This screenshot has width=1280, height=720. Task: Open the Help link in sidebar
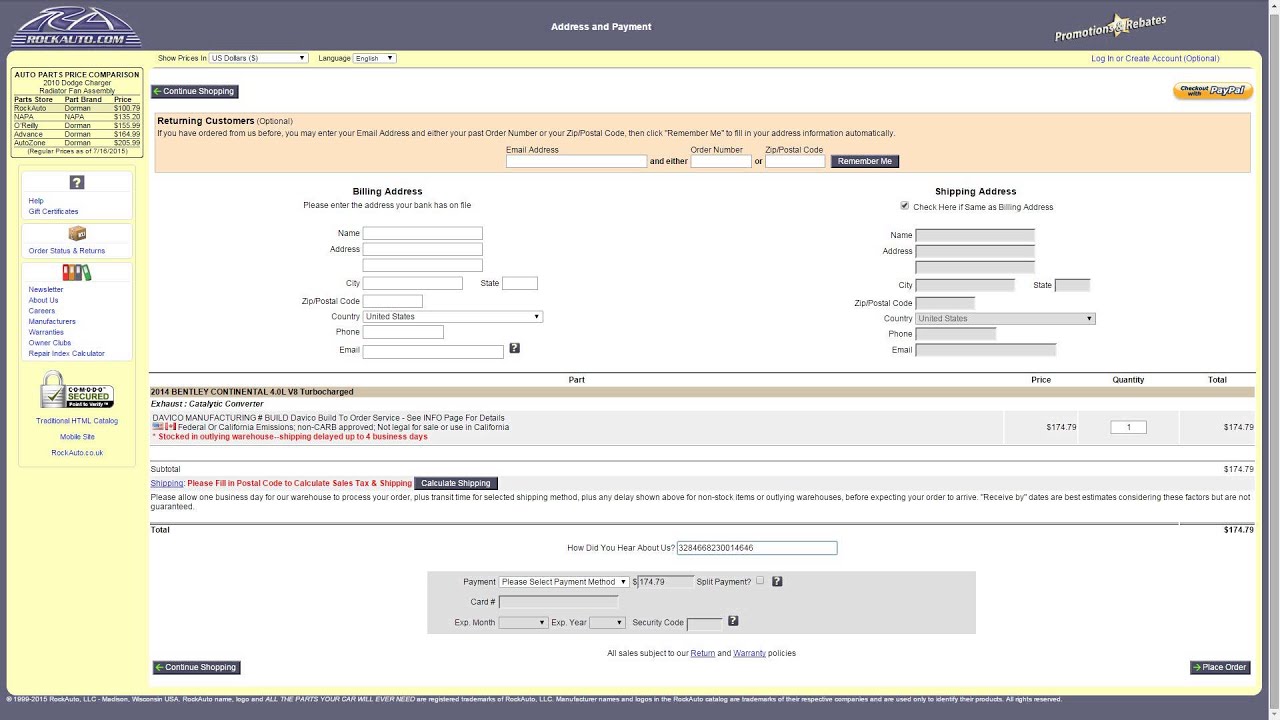click(36, 201)
